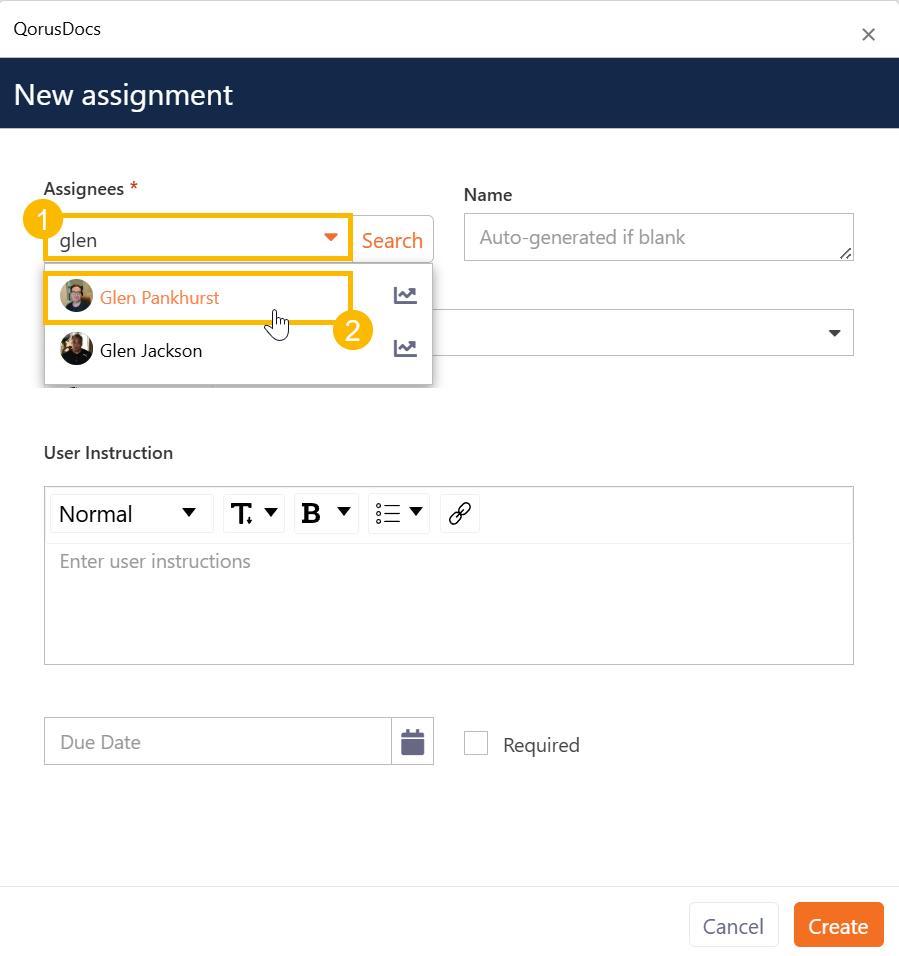Click the Name text field
Image resolution: width=899 pixels, height=956 pixels.
pos(657,238)
